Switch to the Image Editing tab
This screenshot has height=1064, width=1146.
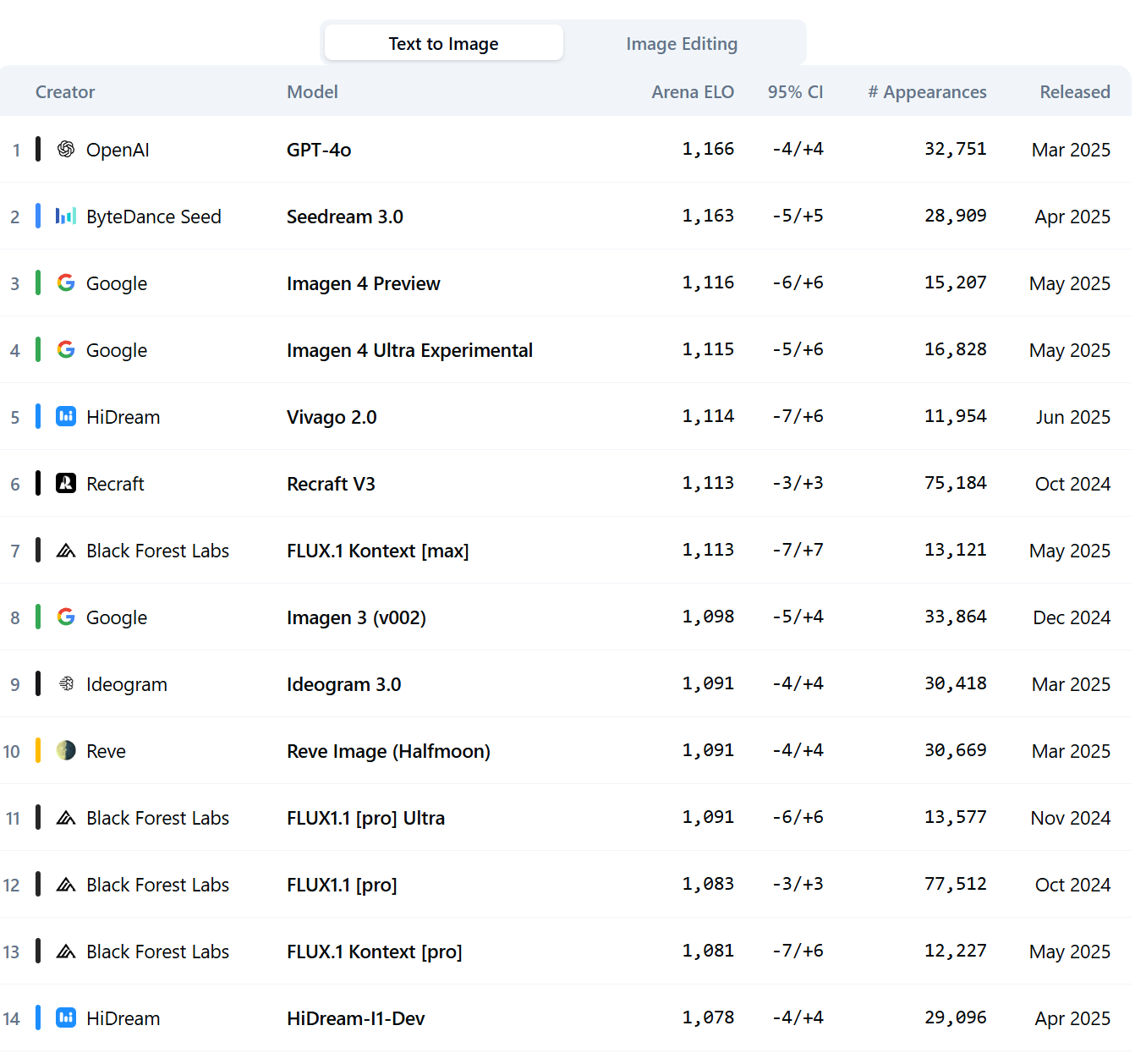pyautogui.click(x=682, y=43)
